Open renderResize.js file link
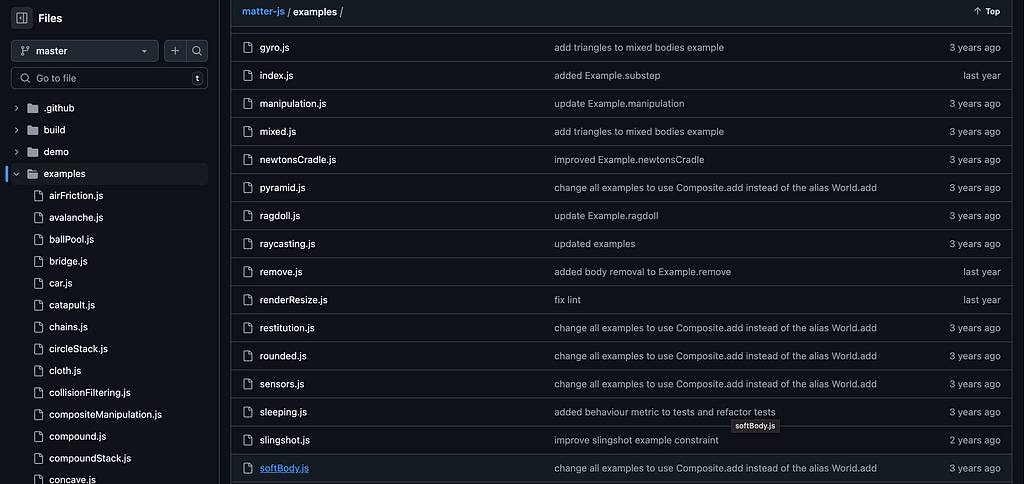1024x484 pixels. click(x=293, y=300)
